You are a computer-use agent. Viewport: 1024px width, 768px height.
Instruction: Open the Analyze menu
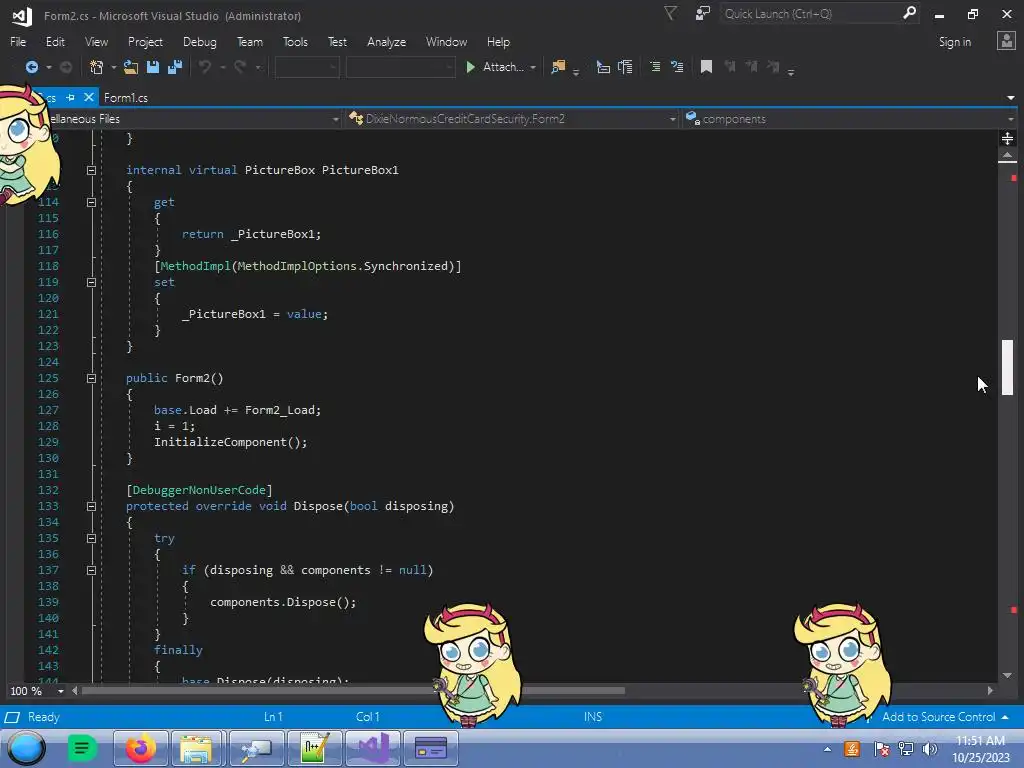386,42
